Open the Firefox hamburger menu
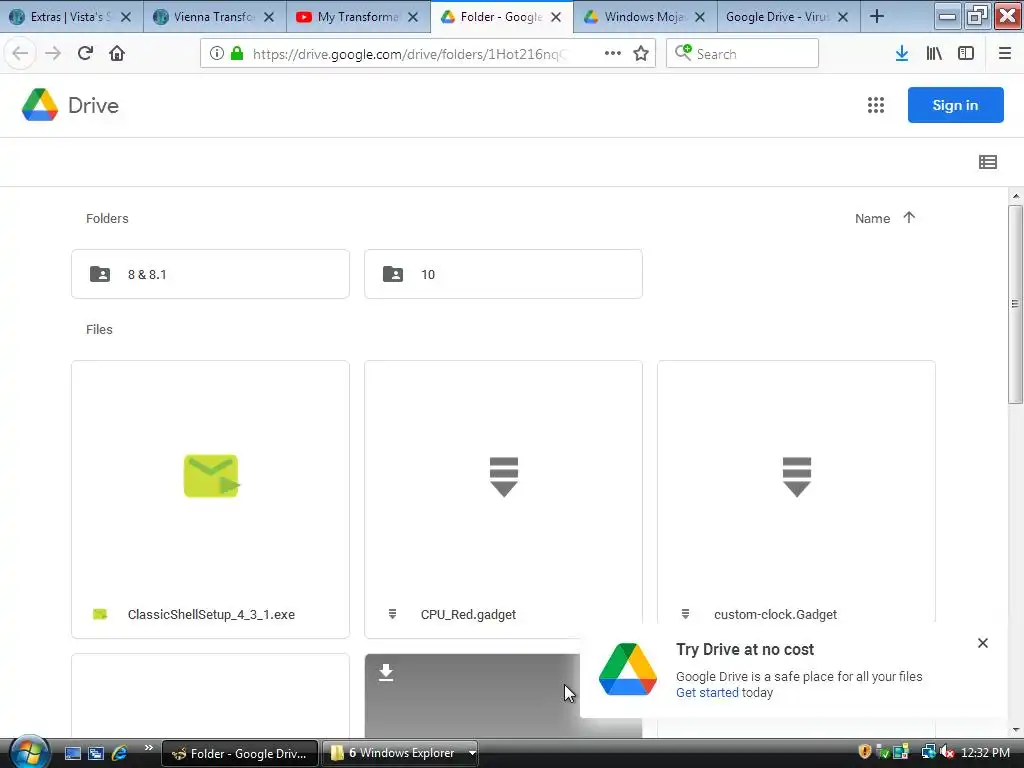The width and height of the screenshot is (1024, 768). tap(1005, 54)
